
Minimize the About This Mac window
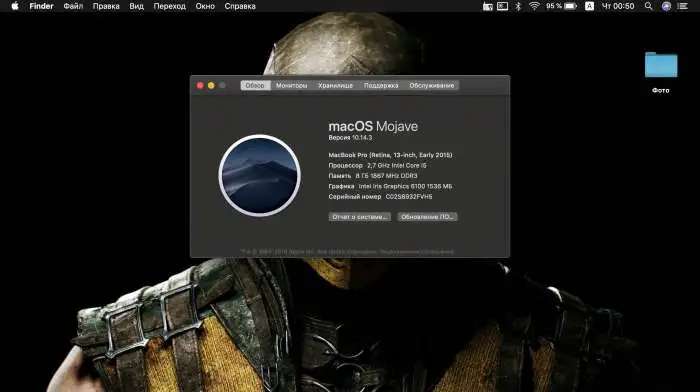pos(211,85)
